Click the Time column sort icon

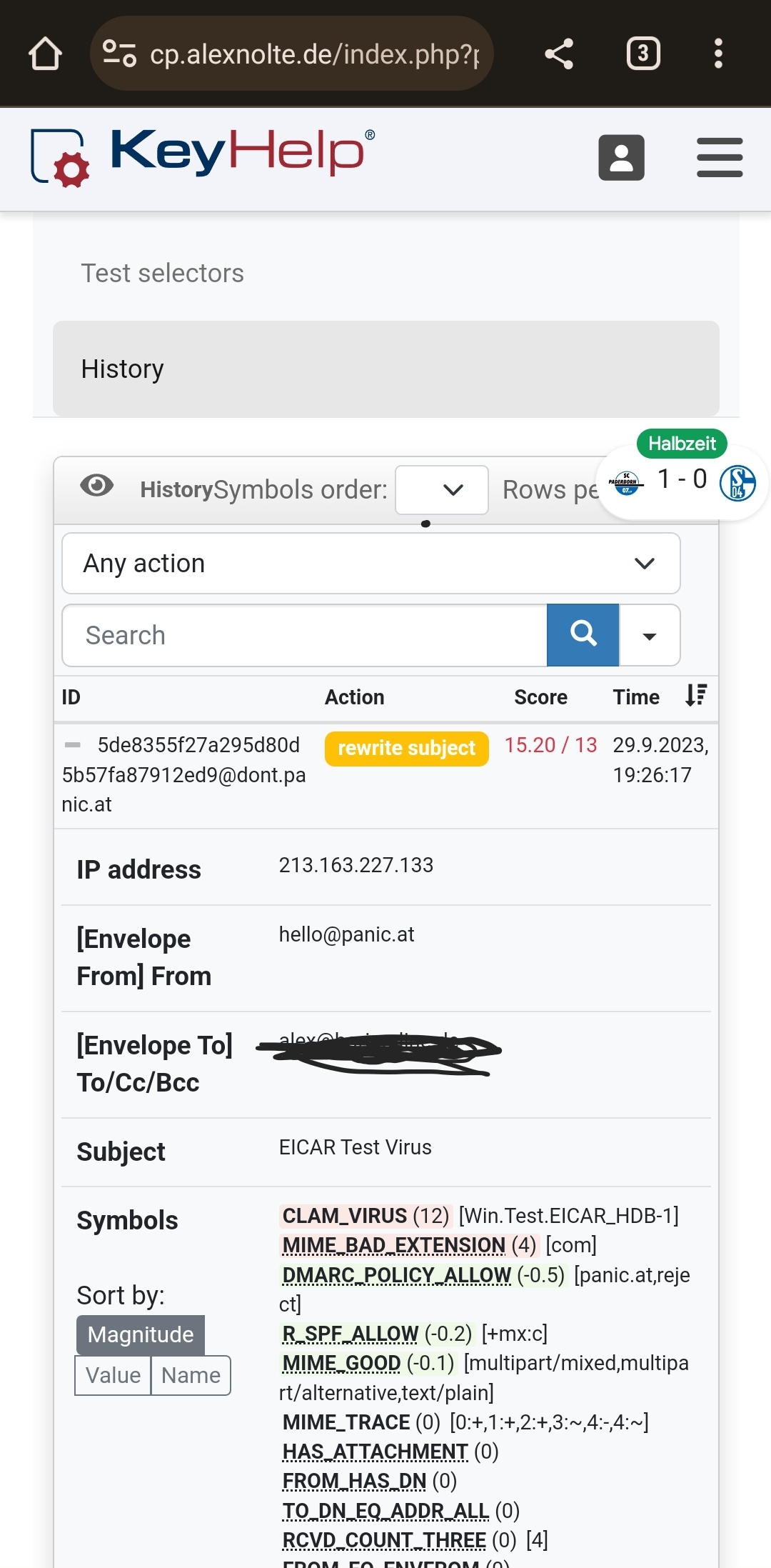[695, 695]
